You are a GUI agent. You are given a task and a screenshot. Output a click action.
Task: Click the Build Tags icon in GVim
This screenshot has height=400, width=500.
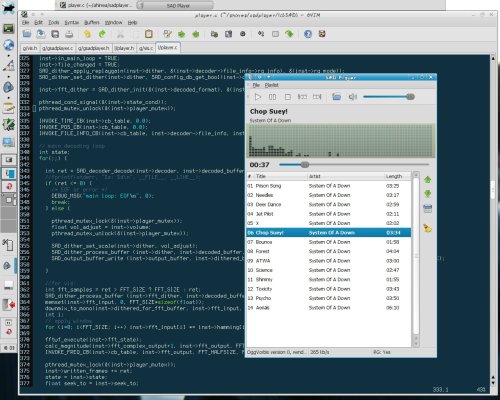point(275,34)
